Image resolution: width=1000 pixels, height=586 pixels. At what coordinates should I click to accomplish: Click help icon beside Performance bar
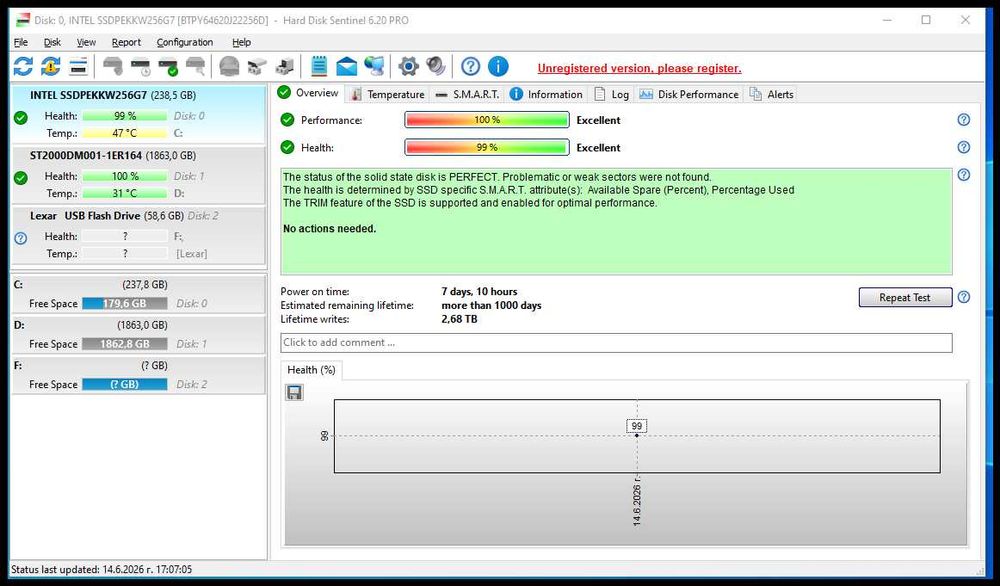[x=964, y=120]
